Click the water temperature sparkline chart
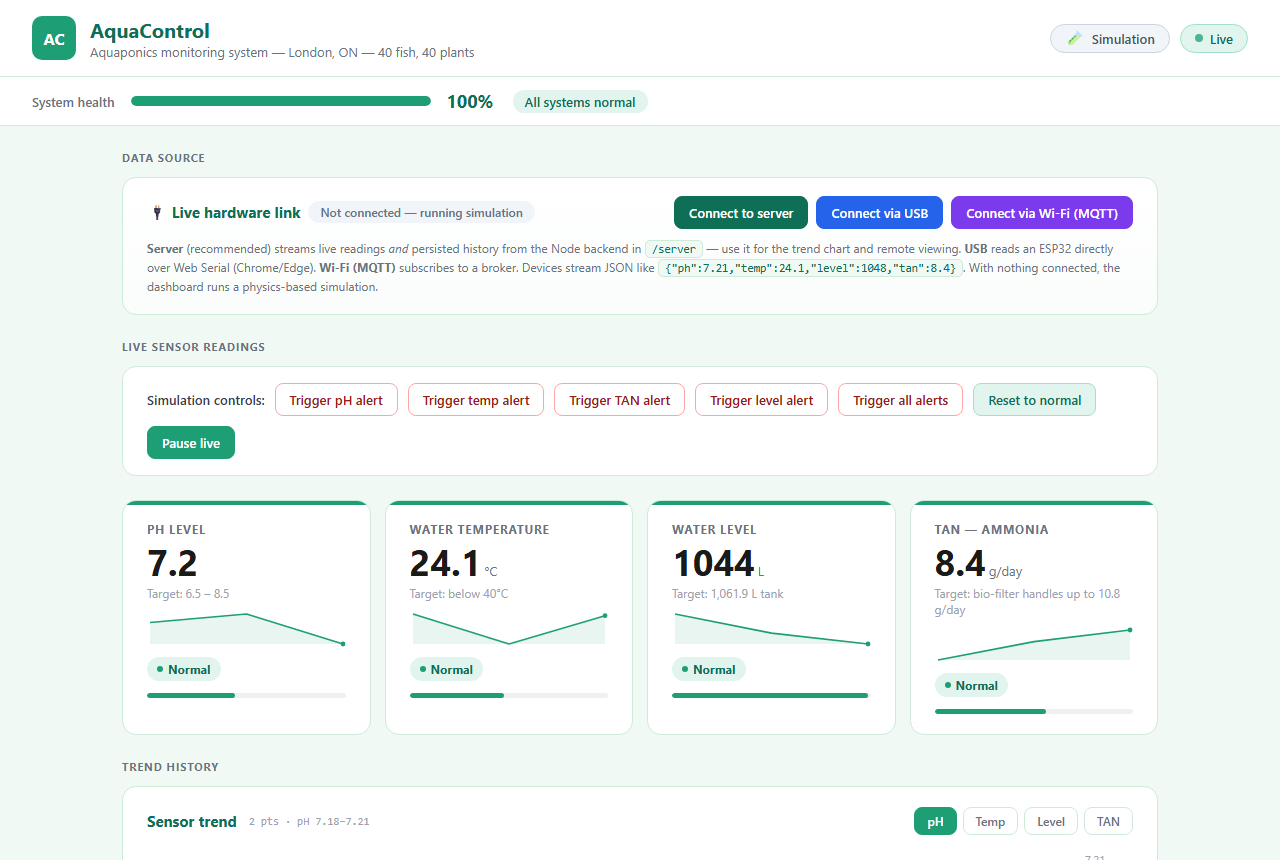 pos(509,628)
